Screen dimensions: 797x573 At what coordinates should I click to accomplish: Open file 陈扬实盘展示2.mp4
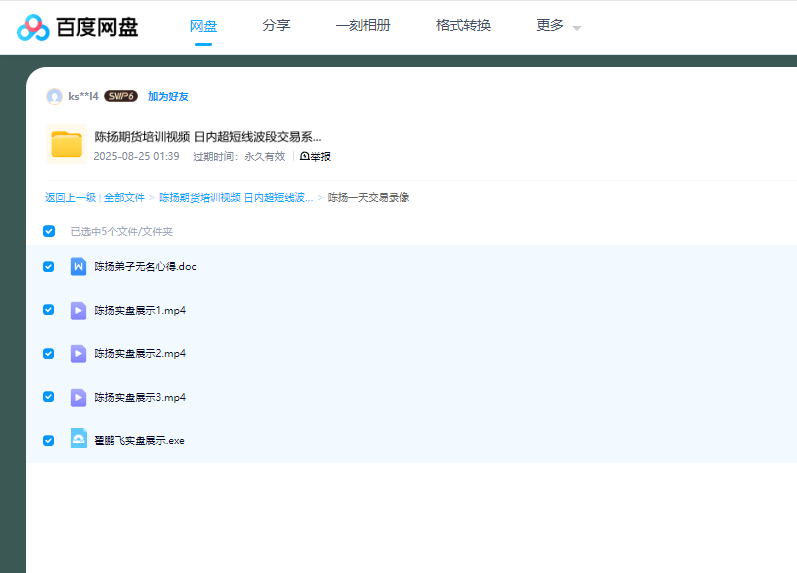pyautogui.click(x=140, y=353)
